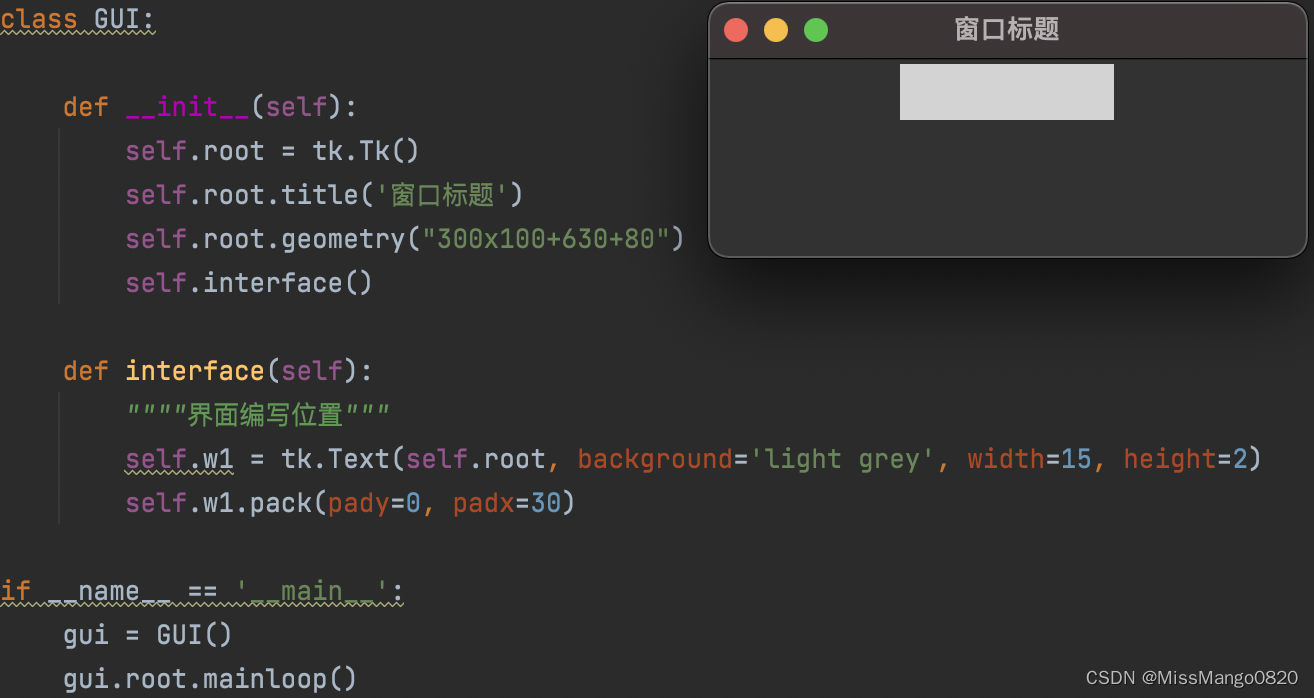Click the 'self.w1.pack(pady=0, padx=30)' line
1314x698 pixels.
tap(351, 502)
